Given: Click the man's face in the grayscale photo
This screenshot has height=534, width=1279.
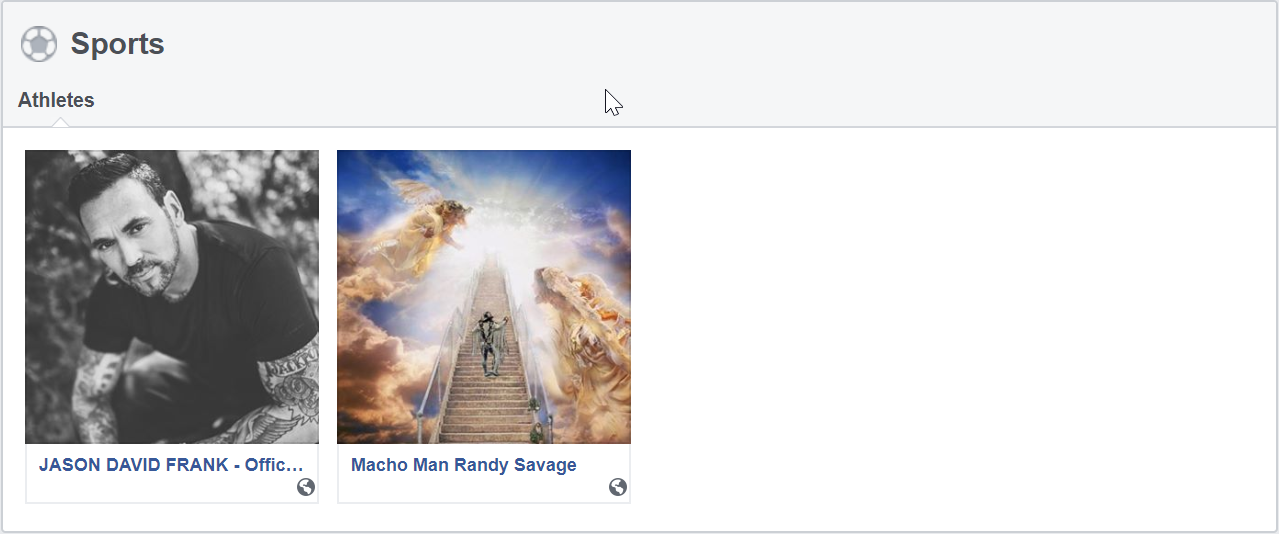Looking at the screenshot, I should tap(140, 240).
